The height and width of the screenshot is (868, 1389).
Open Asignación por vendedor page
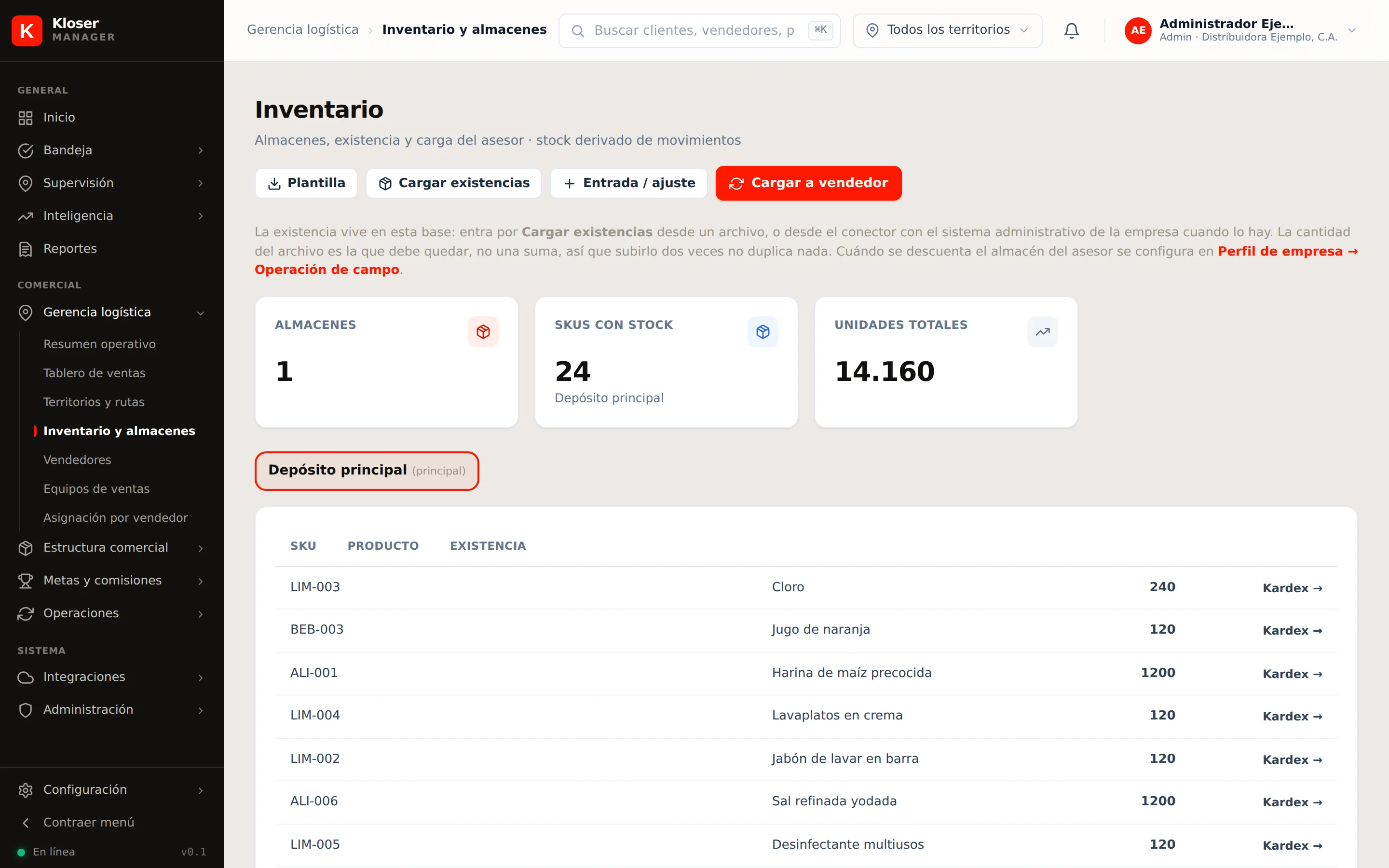(115, 518)
